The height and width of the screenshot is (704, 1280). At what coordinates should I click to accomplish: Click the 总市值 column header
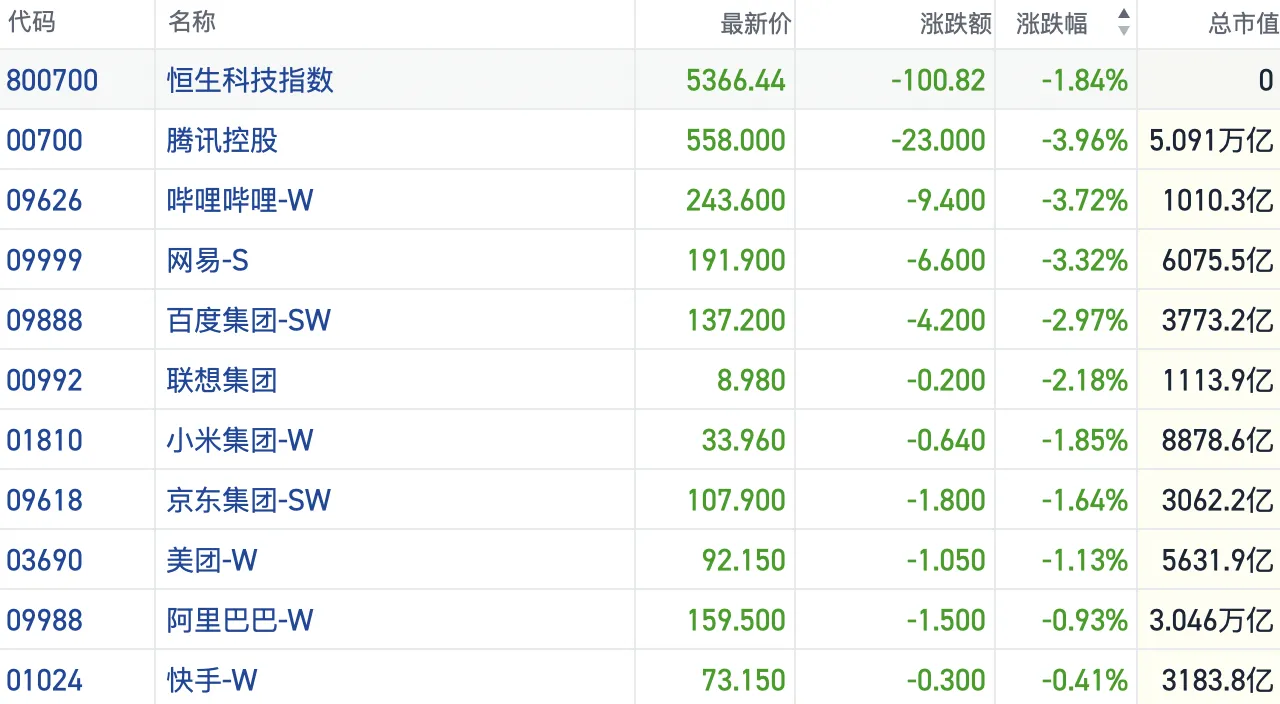coord(1243,24)
